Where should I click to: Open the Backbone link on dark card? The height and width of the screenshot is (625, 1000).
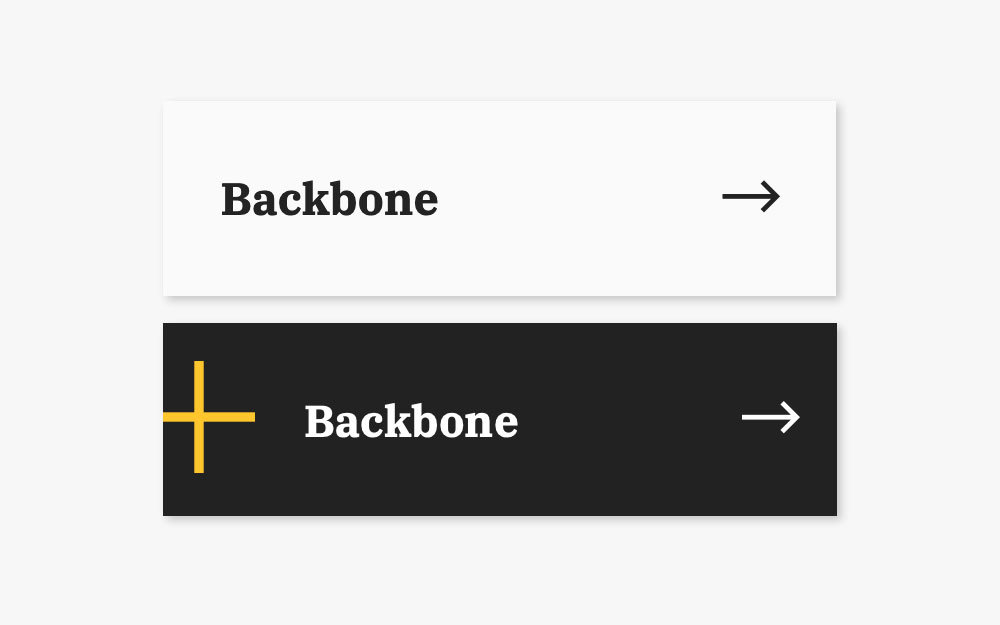point(411,421)
